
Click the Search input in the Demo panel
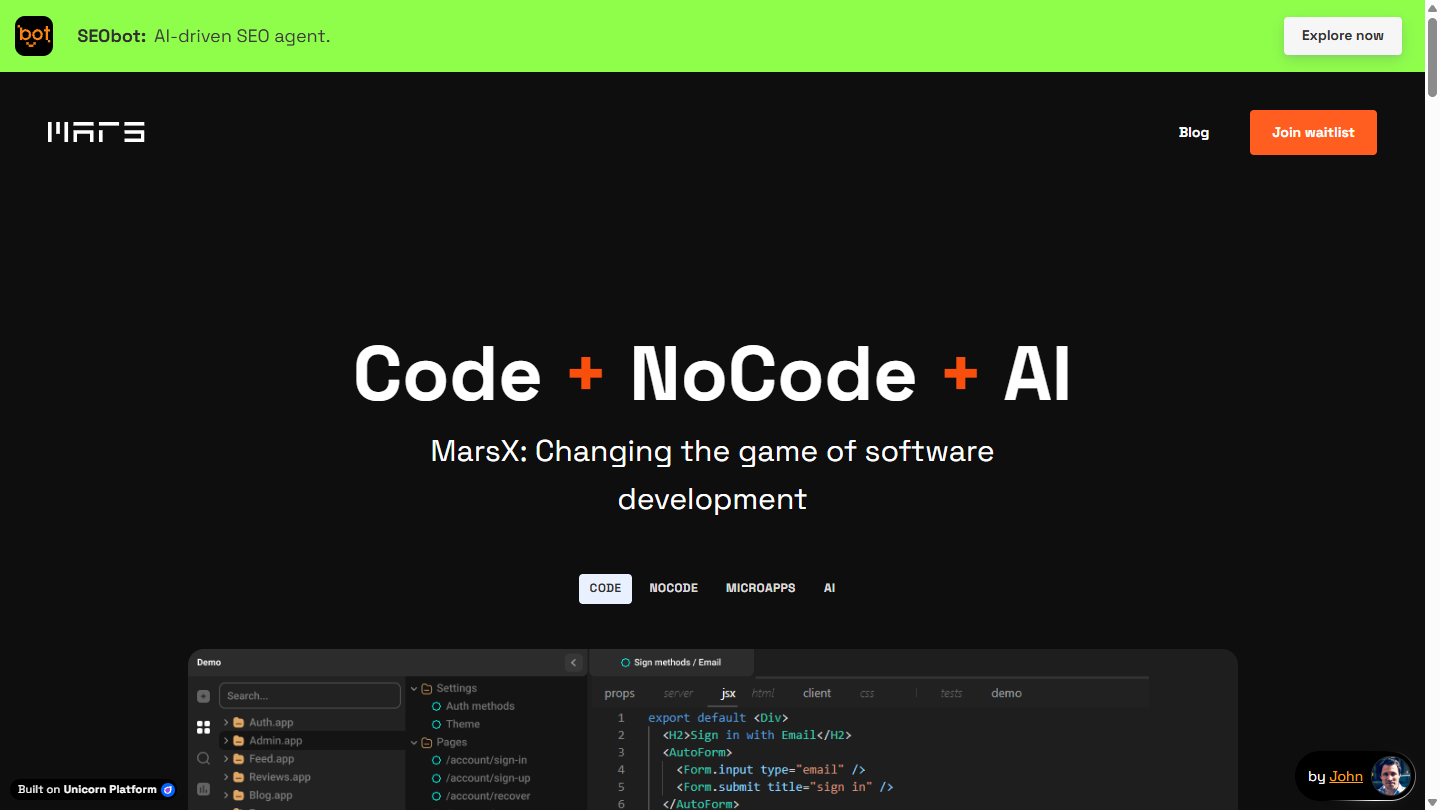click(x=310, y=696)
